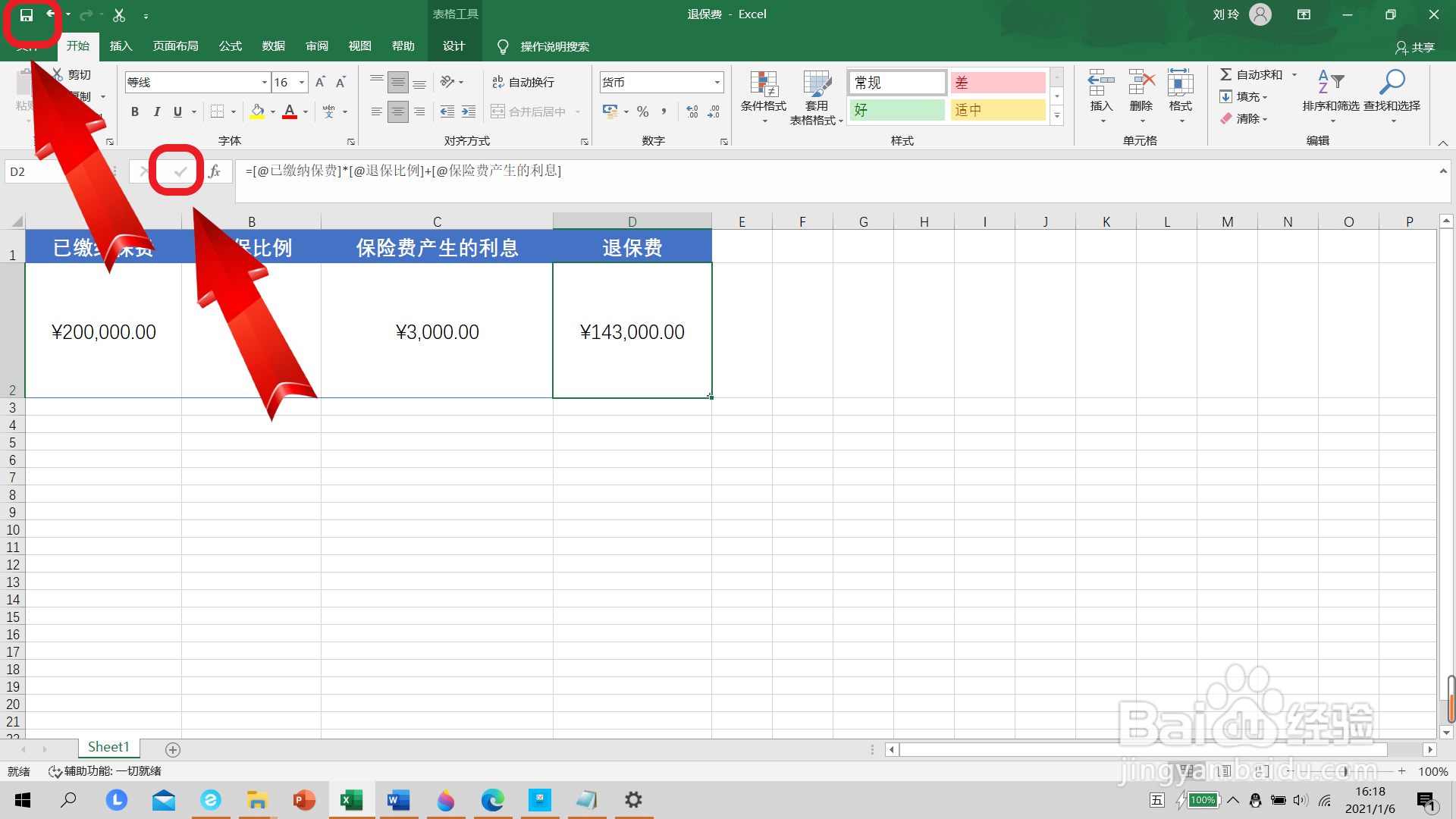This screenshot has width=1456, height=819.
Task: Click the Save icon in quick access toolbar
Action: (27, 14)
